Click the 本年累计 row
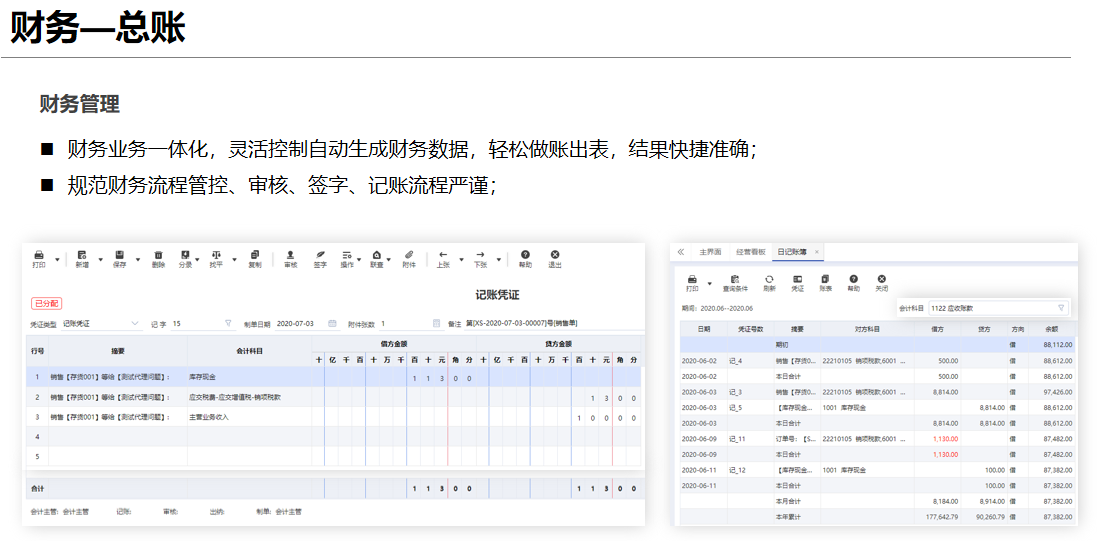The width and height of the screenshot is (1097, 541). click(x=878, y=517)
